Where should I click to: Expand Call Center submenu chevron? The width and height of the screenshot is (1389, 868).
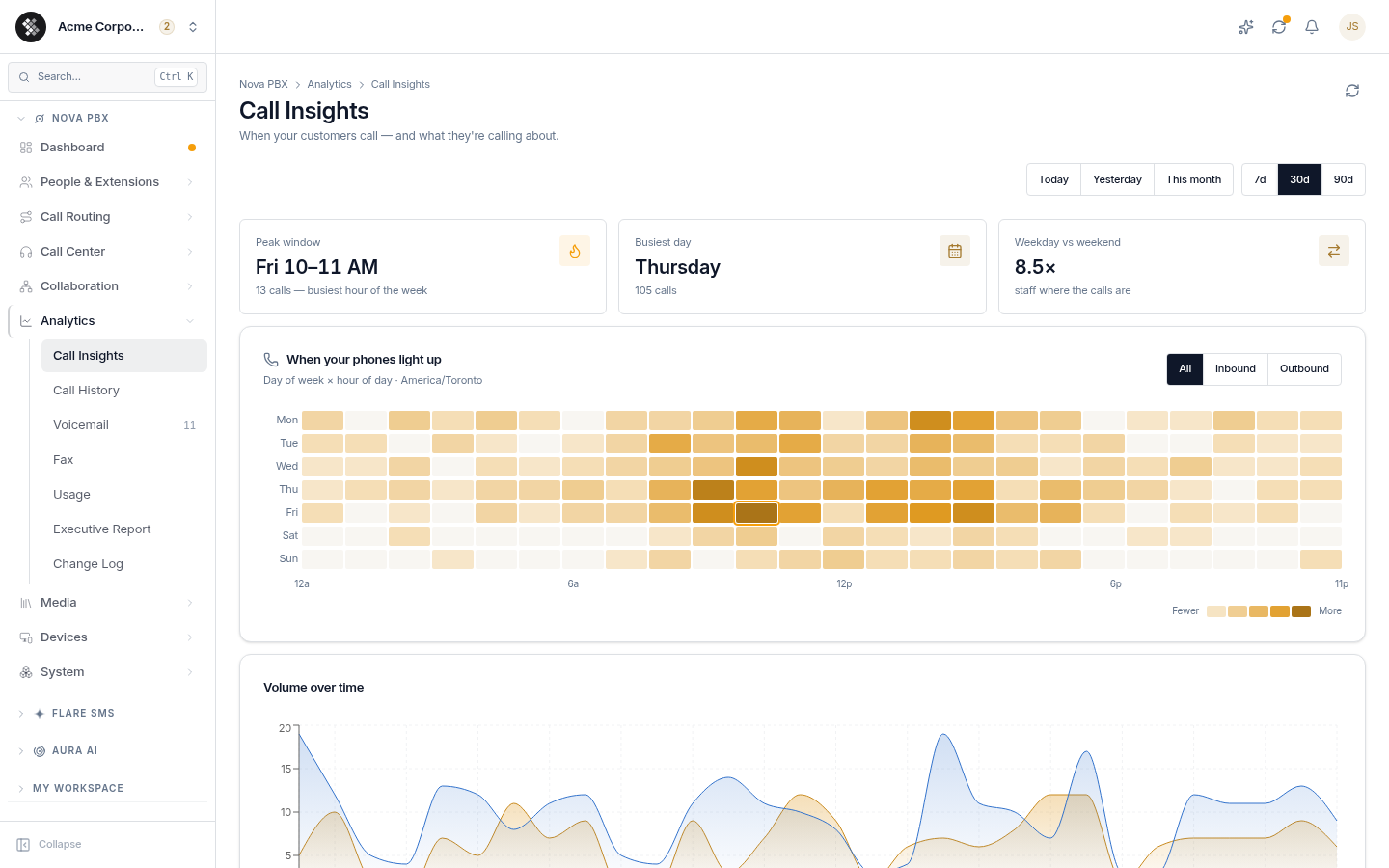190,252
